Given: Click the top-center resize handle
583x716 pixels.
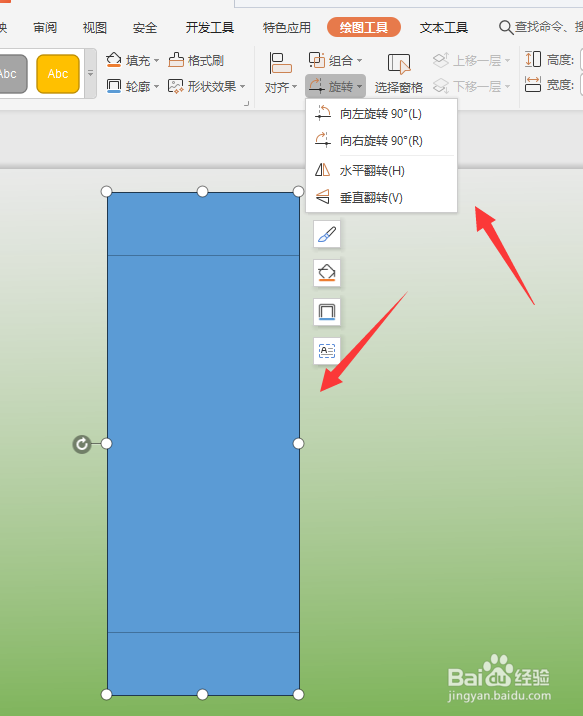Looking at the screenshot, I should coord(202,191).
